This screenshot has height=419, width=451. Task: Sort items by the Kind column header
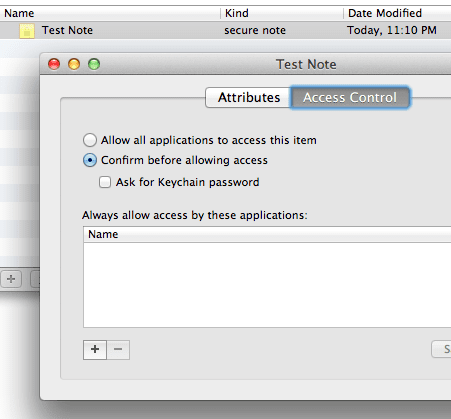pyautogui.click(x=282, y=13)
